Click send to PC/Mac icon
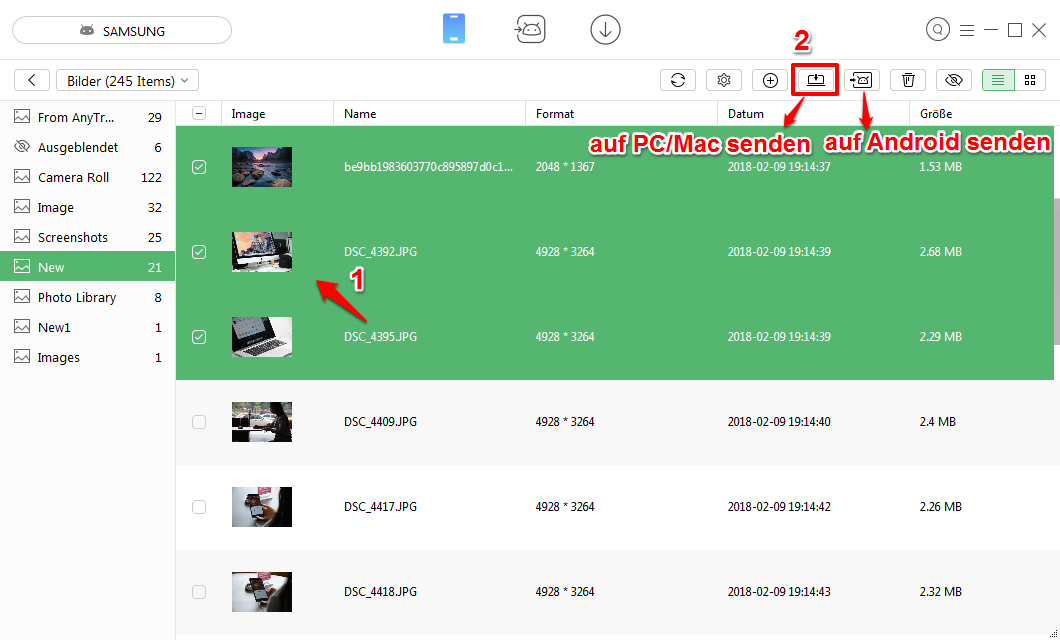This screenshot has width=1060, height=640. (x=815, y=80)
